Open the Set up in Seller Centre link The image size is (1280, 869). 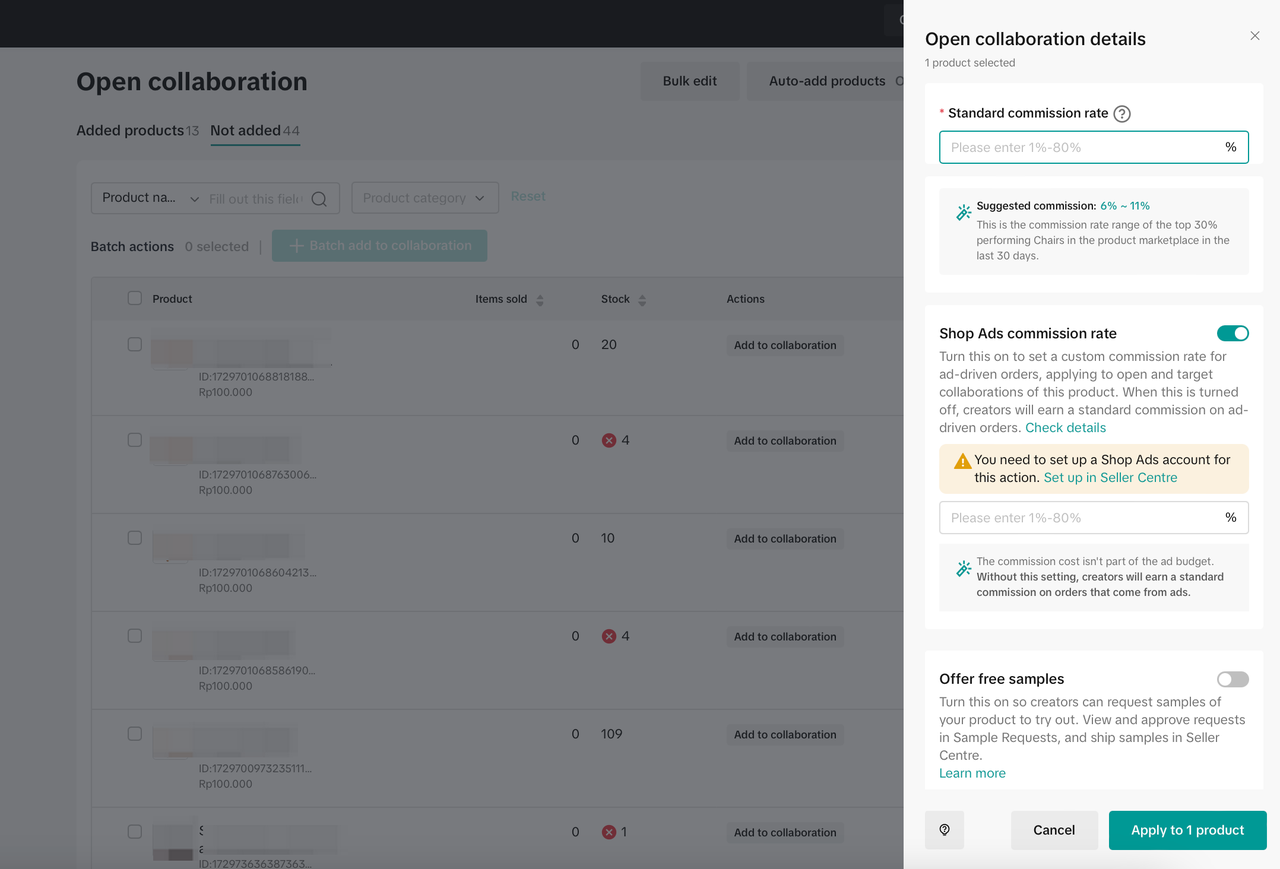click(1110, 478)
